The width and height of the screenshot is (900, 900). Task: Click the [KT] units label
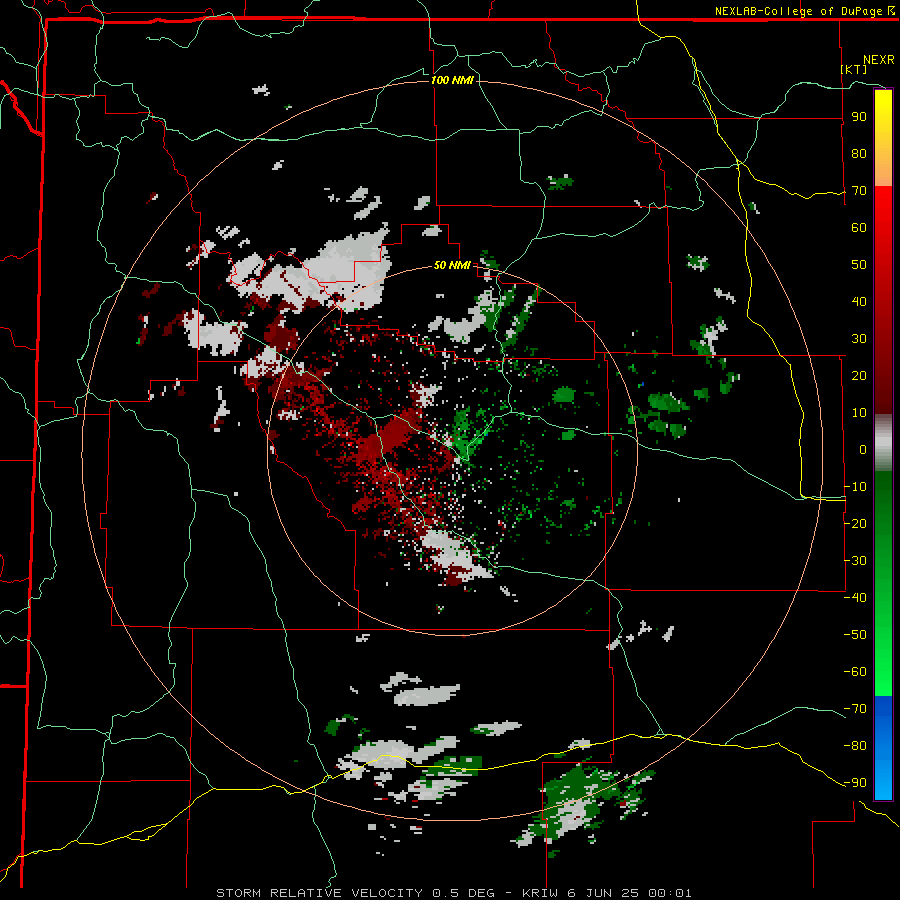click(x=854, y=69)
